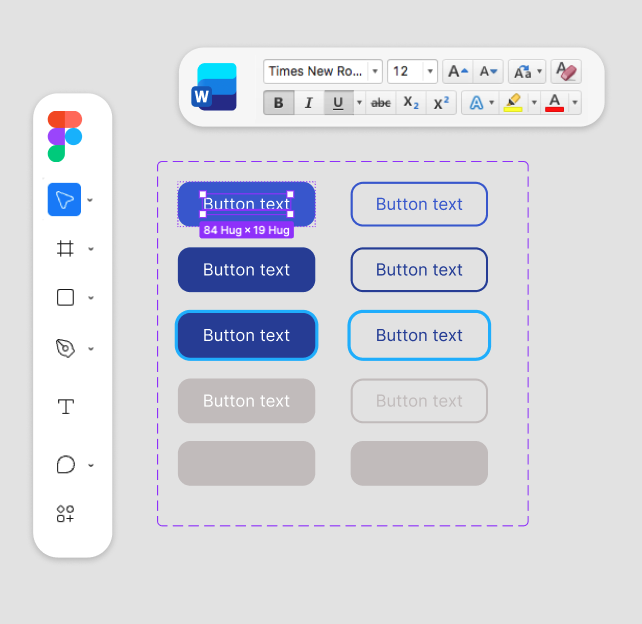The image size is (642, 624).
Task: Expand the font size 12 dropdown
Action: click(430, 72)
